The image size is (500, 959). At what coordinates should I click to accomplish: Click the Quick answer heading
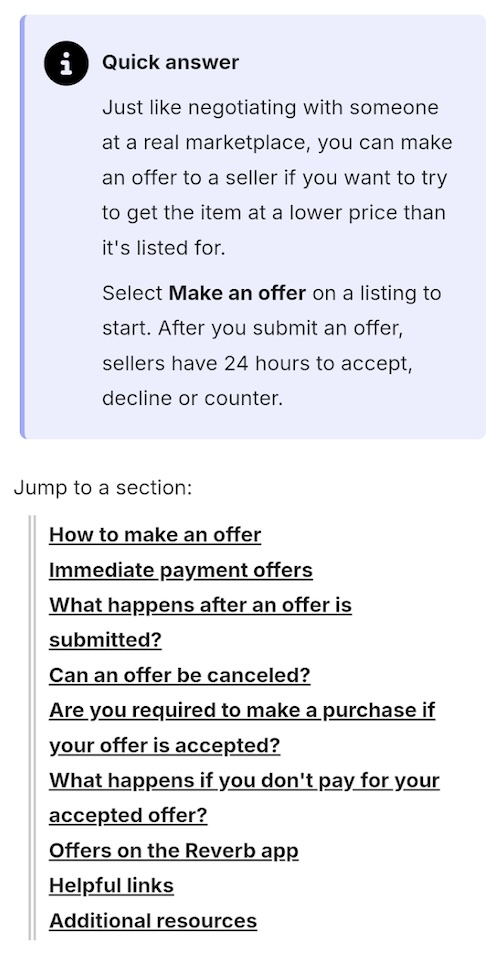tap(170, 62)
